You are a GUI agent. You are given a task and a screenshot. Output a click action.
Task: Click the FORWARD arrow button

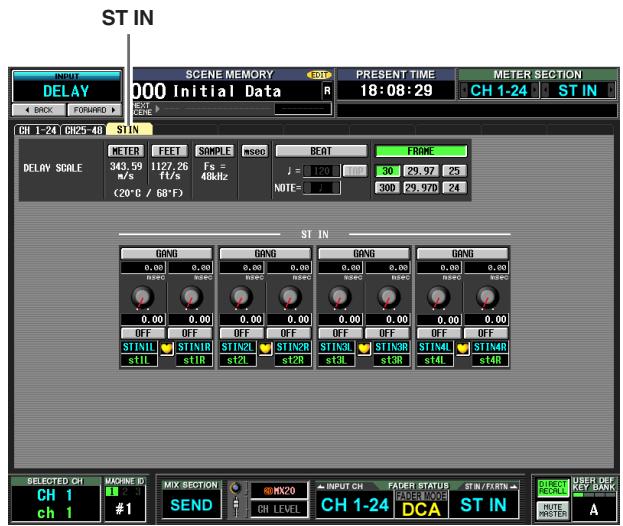click(95, 110)
